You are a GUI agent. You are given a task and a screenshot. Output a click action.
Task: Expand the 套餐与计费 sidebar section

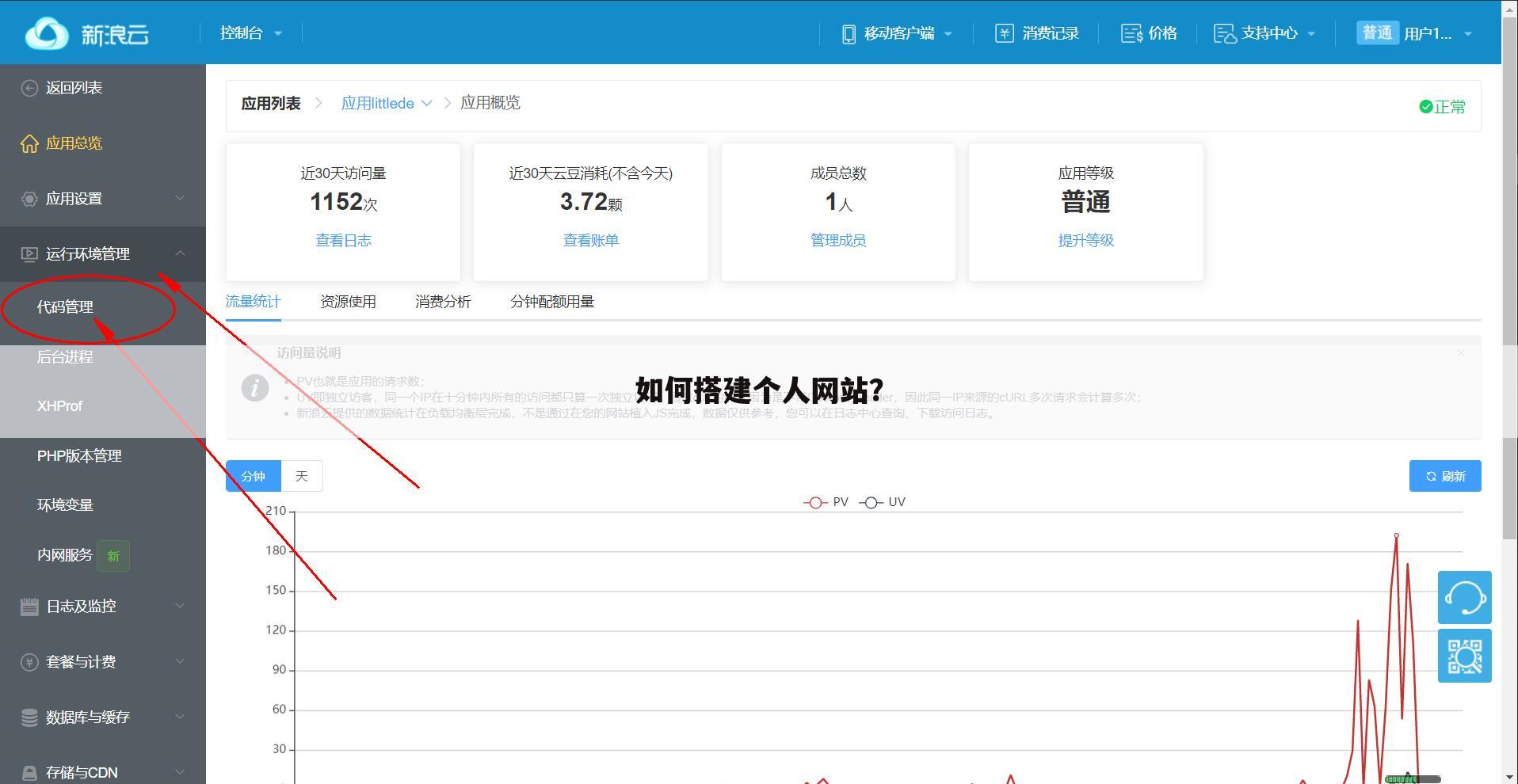tap(180, 661)
